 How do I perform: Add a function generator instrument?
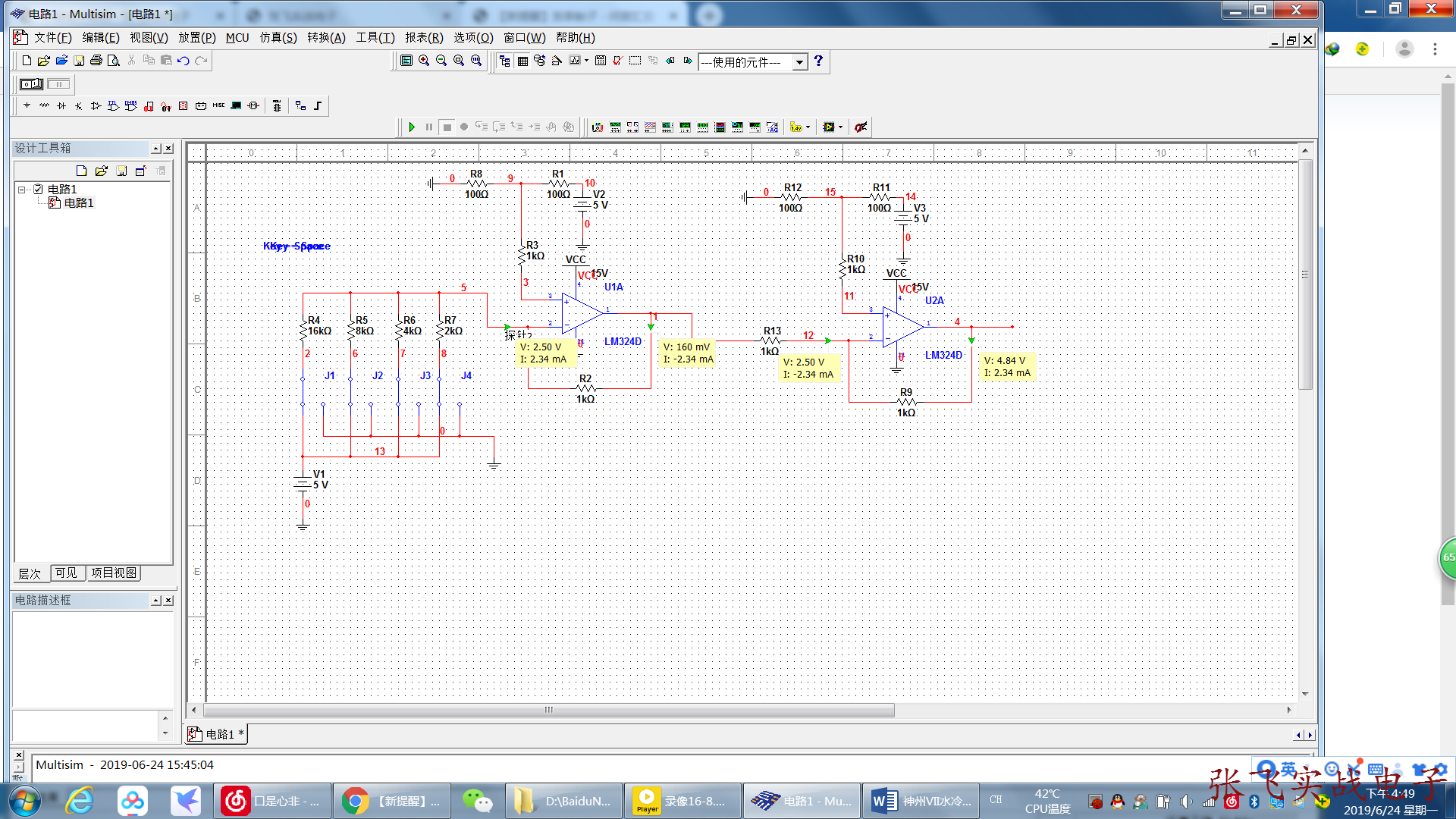615,127
